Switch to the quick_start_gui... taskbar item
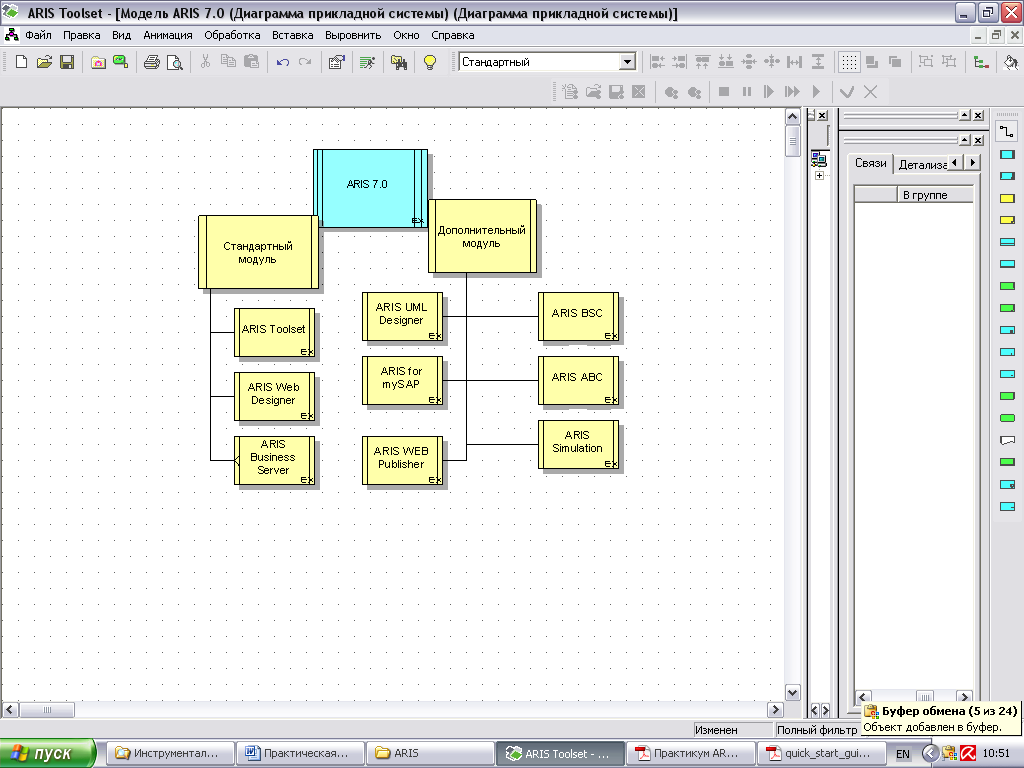1024x768 pixels. (x=820, y=753)
